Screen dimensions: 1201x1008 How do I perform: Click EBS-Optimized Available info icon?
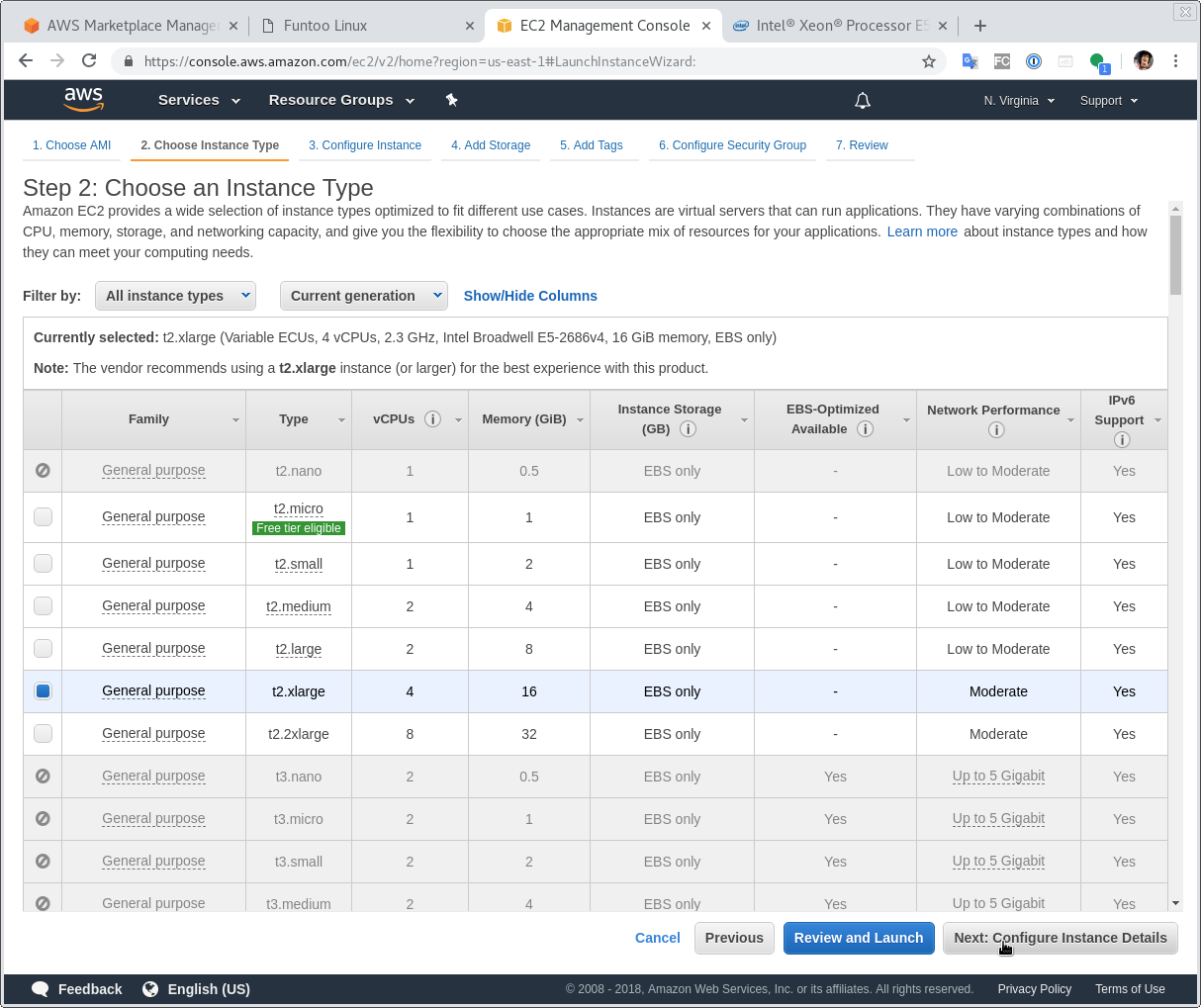point(865,429)
